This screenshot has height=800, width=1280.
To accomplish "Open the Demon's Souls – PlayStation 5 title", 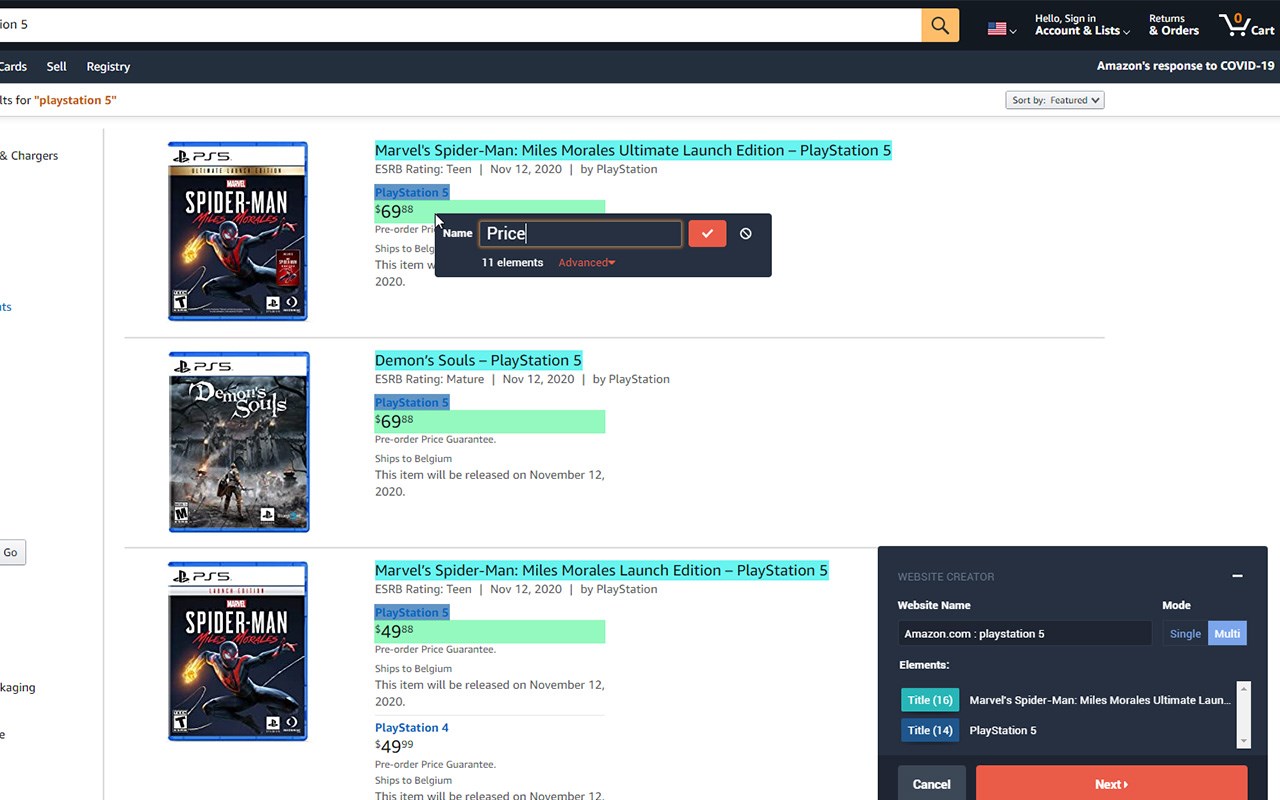I will [478, 360].
